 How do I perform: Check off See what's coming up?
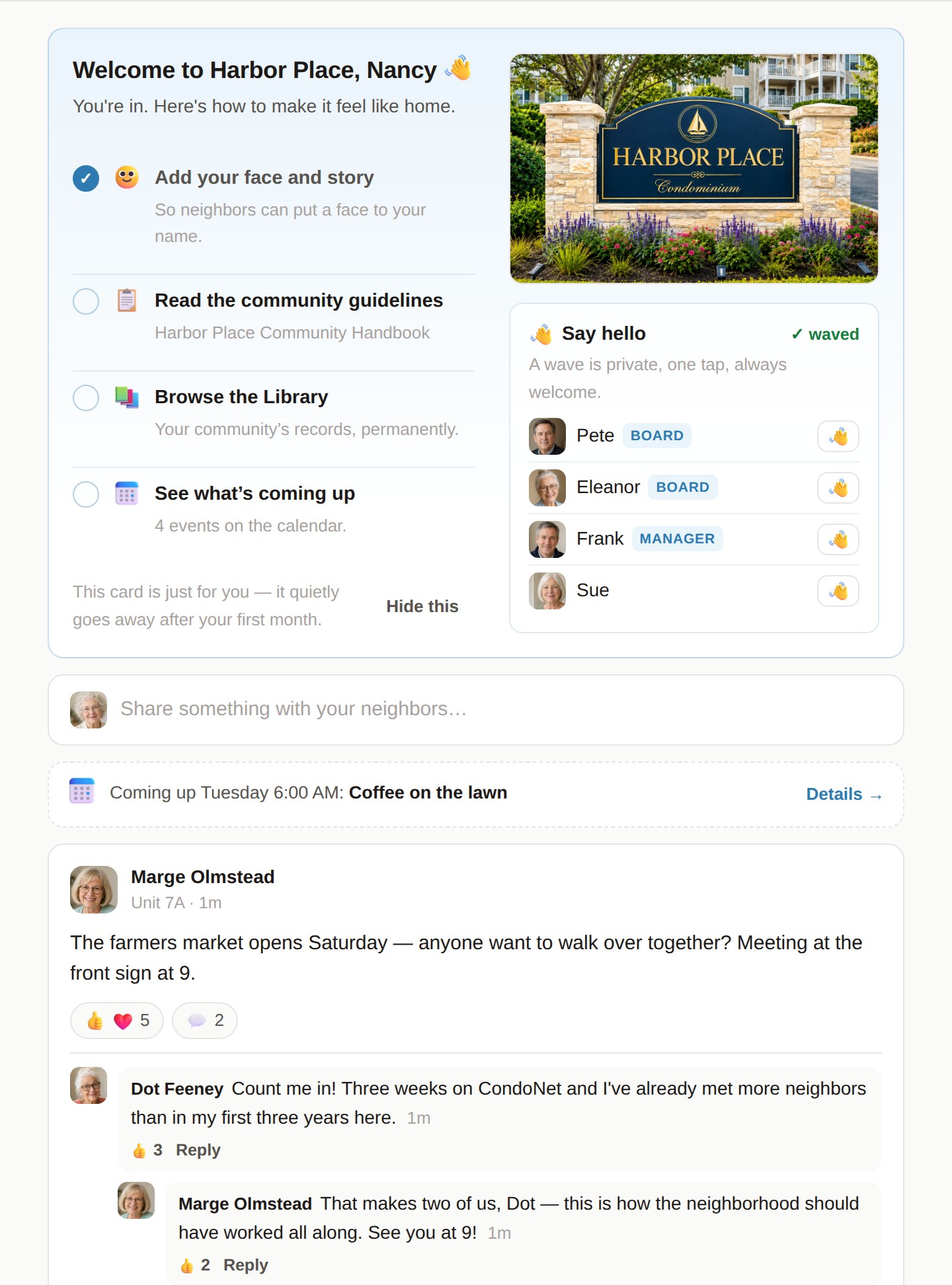point(86,494)
